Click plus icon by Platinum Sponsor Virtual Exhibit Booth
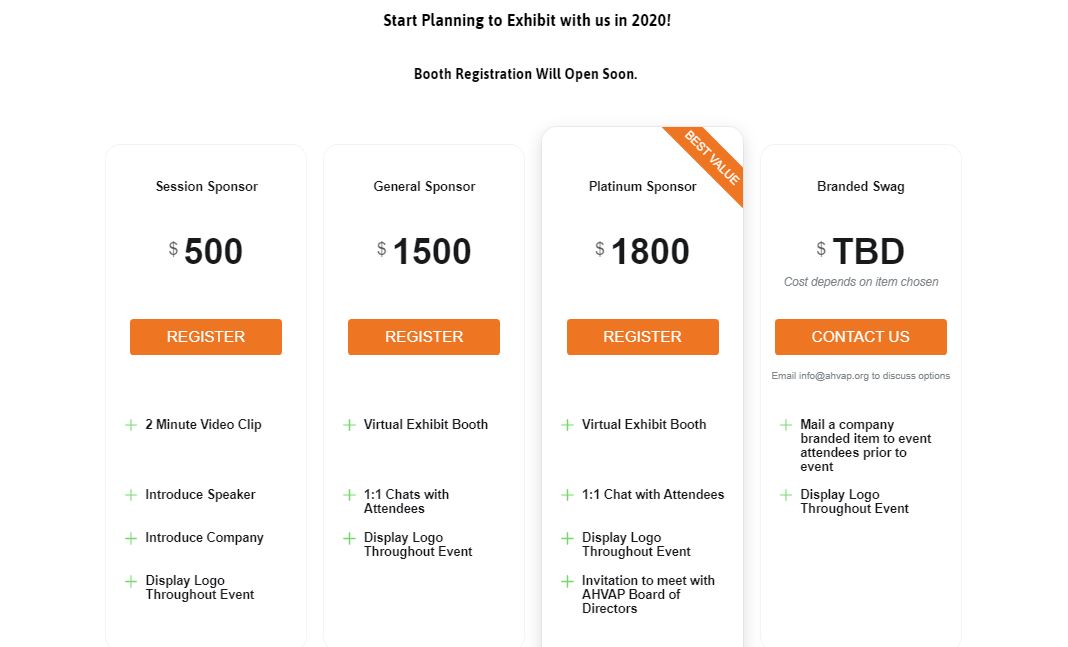The image size is (1068, 647). click(568, 425)
